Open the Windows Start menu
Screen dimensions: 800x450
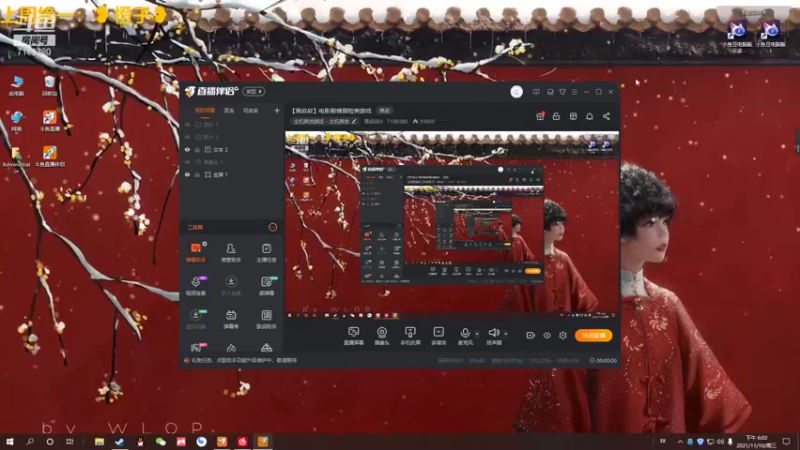[10, 442]
